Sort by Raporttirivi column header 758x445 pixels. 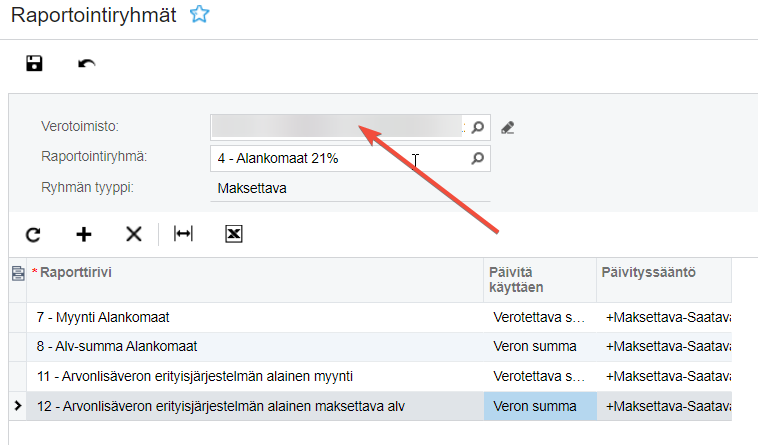click(250, 273)
